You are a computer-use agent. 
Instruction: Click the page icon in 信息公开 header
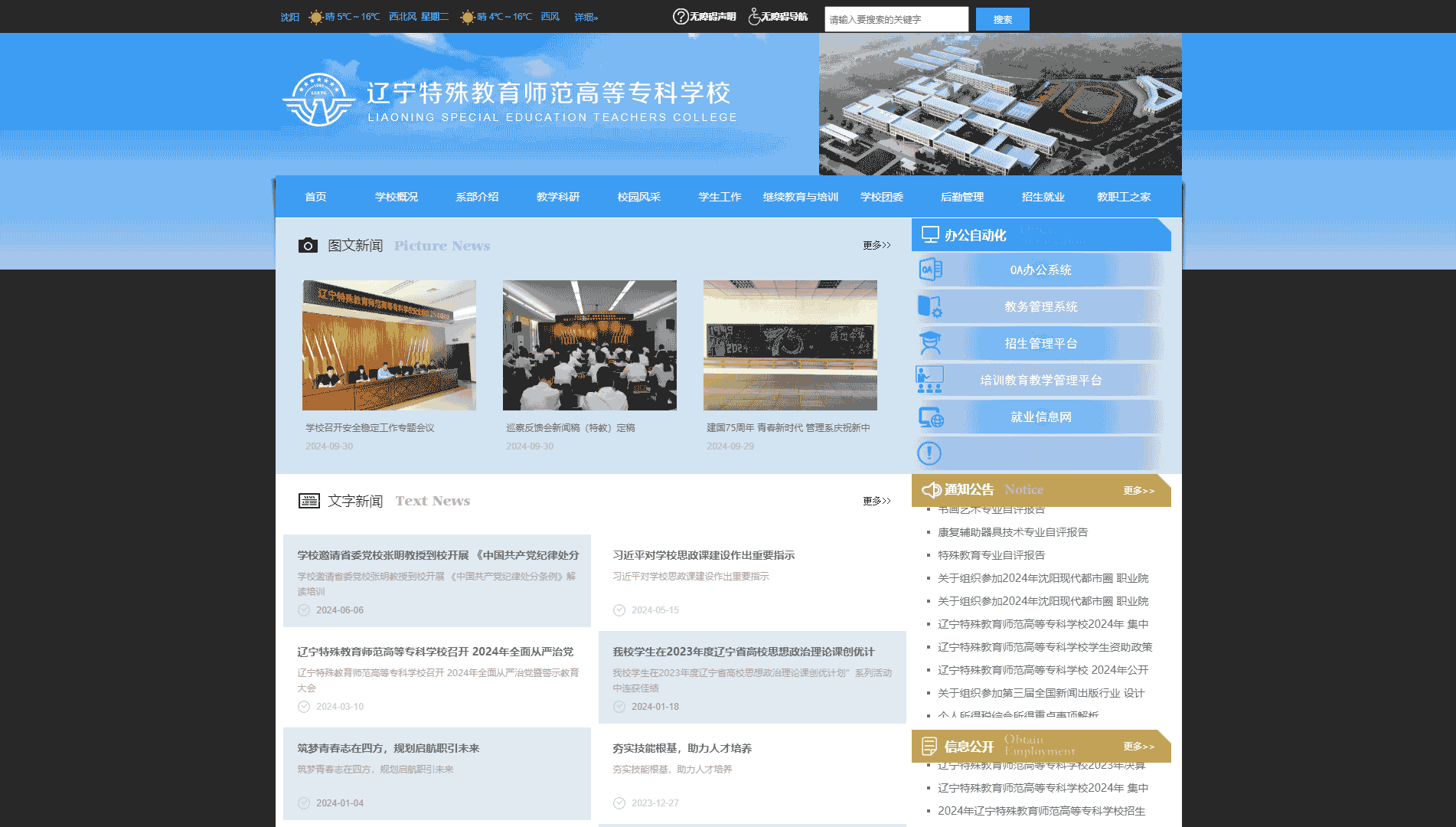(929, 746)
